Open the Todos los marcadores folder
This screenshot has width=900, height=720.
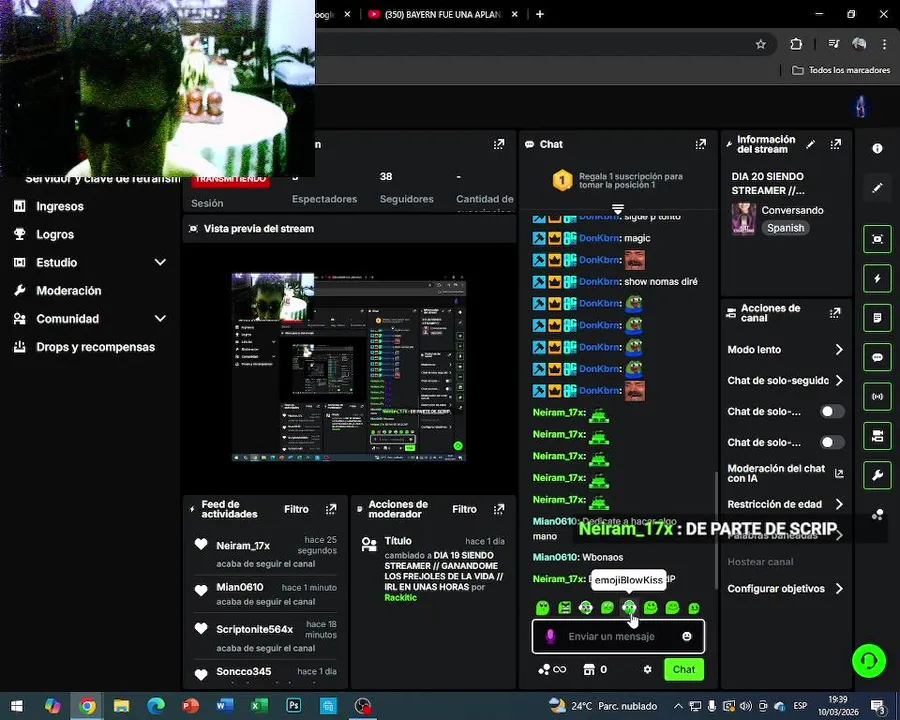841,70
